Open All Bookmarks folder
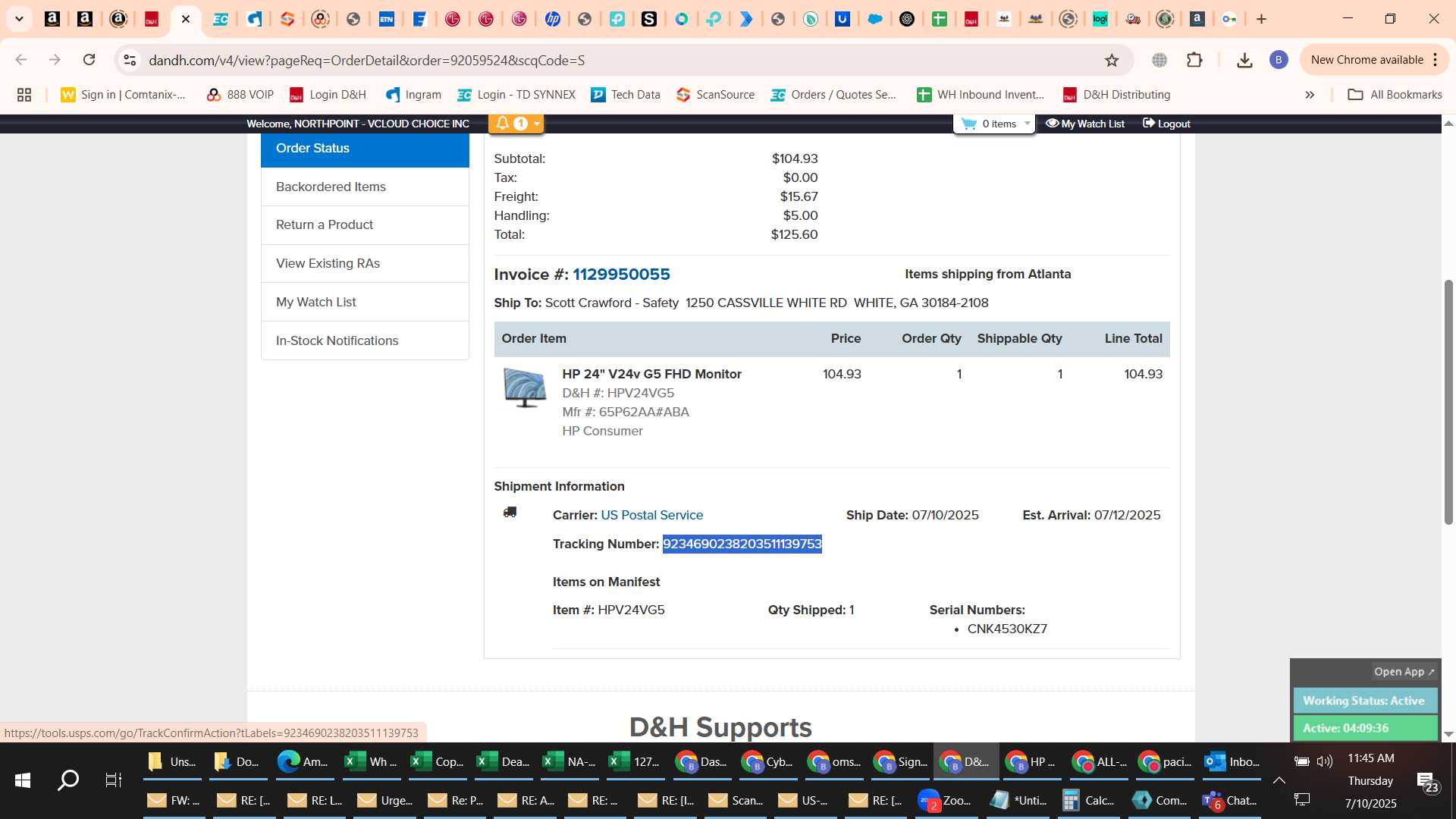 (1395, 95)
